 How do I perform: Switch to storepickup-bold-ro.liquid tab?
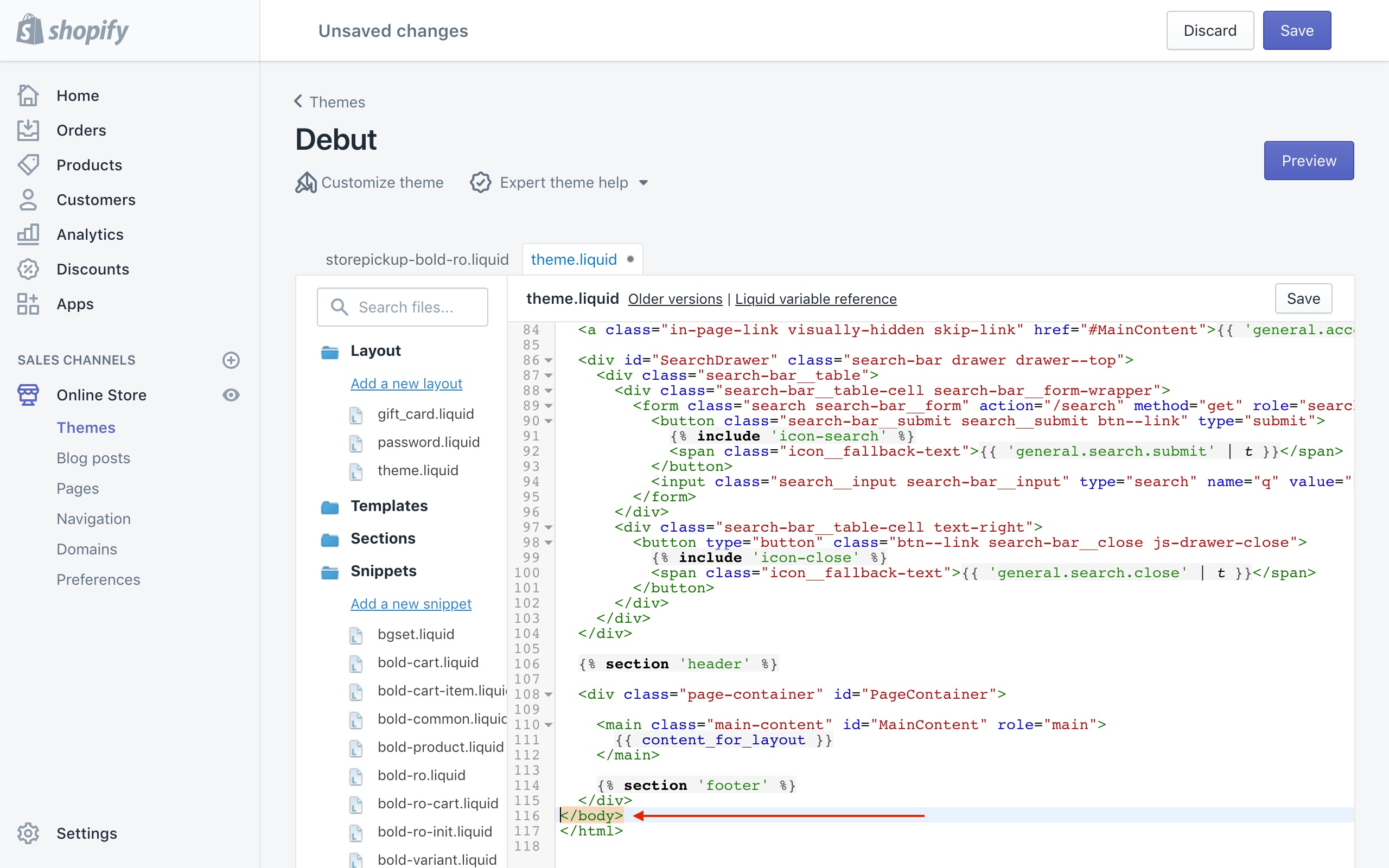point(417,259)
